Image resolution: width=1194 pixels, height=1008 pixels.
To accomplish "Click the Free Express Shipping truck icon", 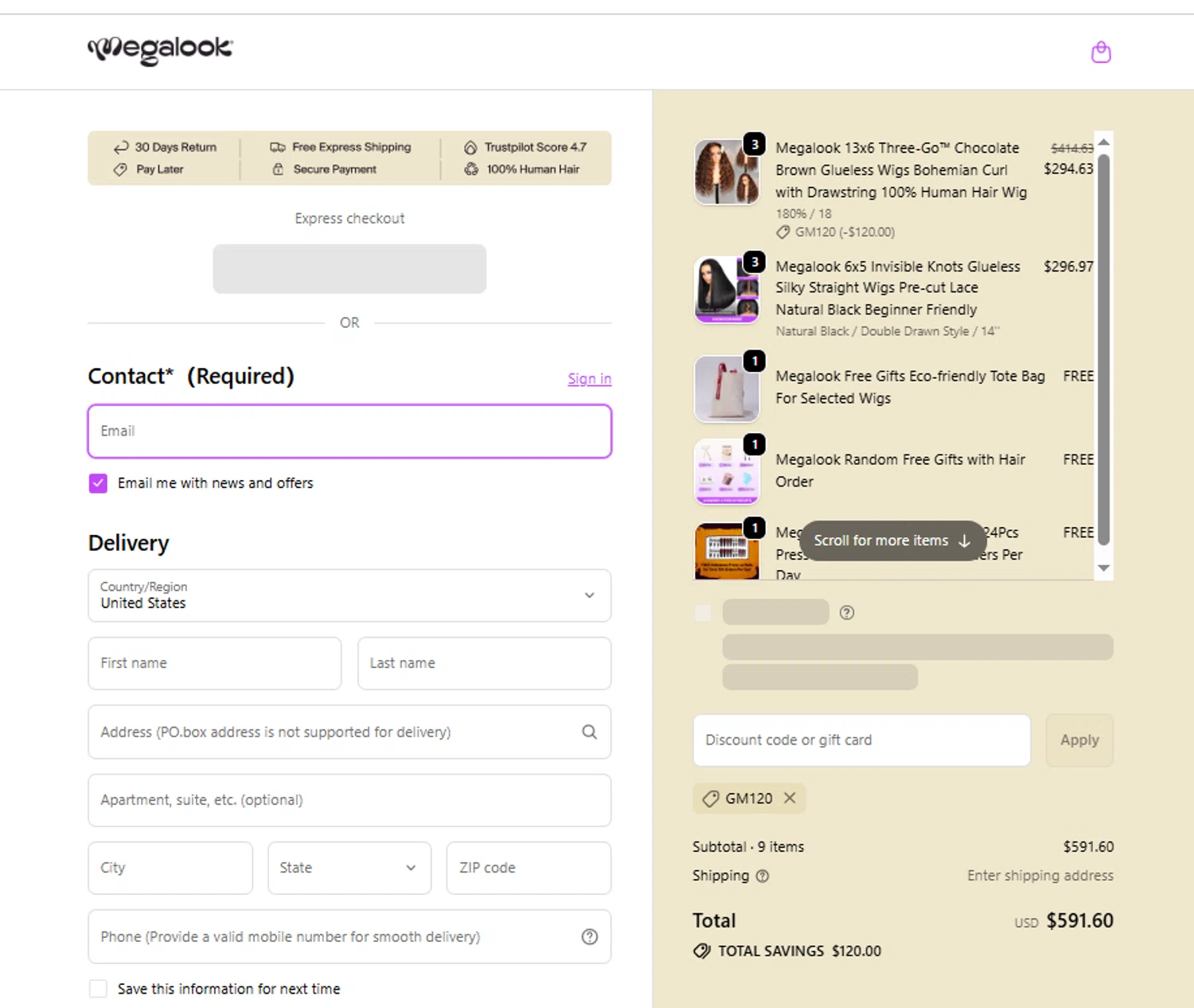I will (x=278, y=147).
